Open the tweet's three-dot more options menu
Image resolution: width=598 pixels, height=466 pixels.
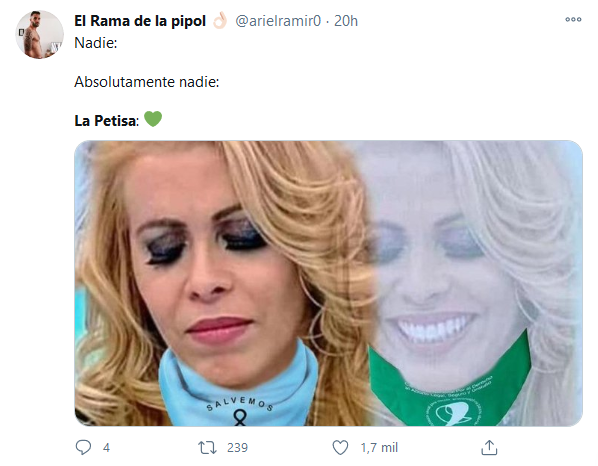pos(573,19)
